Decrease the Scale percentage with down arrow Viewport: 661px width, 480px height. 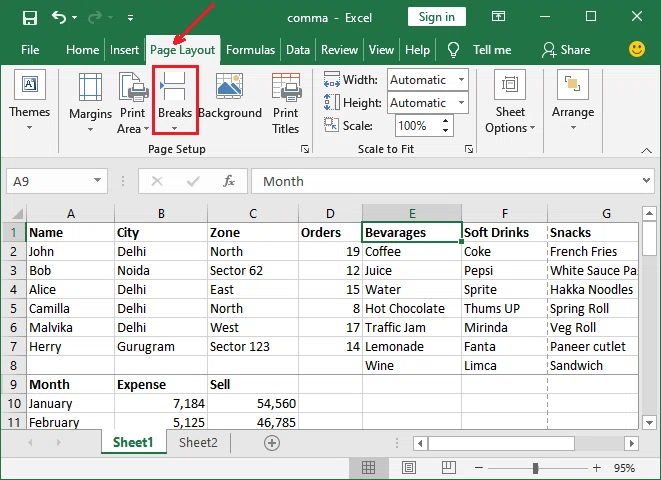coord(446,130)
